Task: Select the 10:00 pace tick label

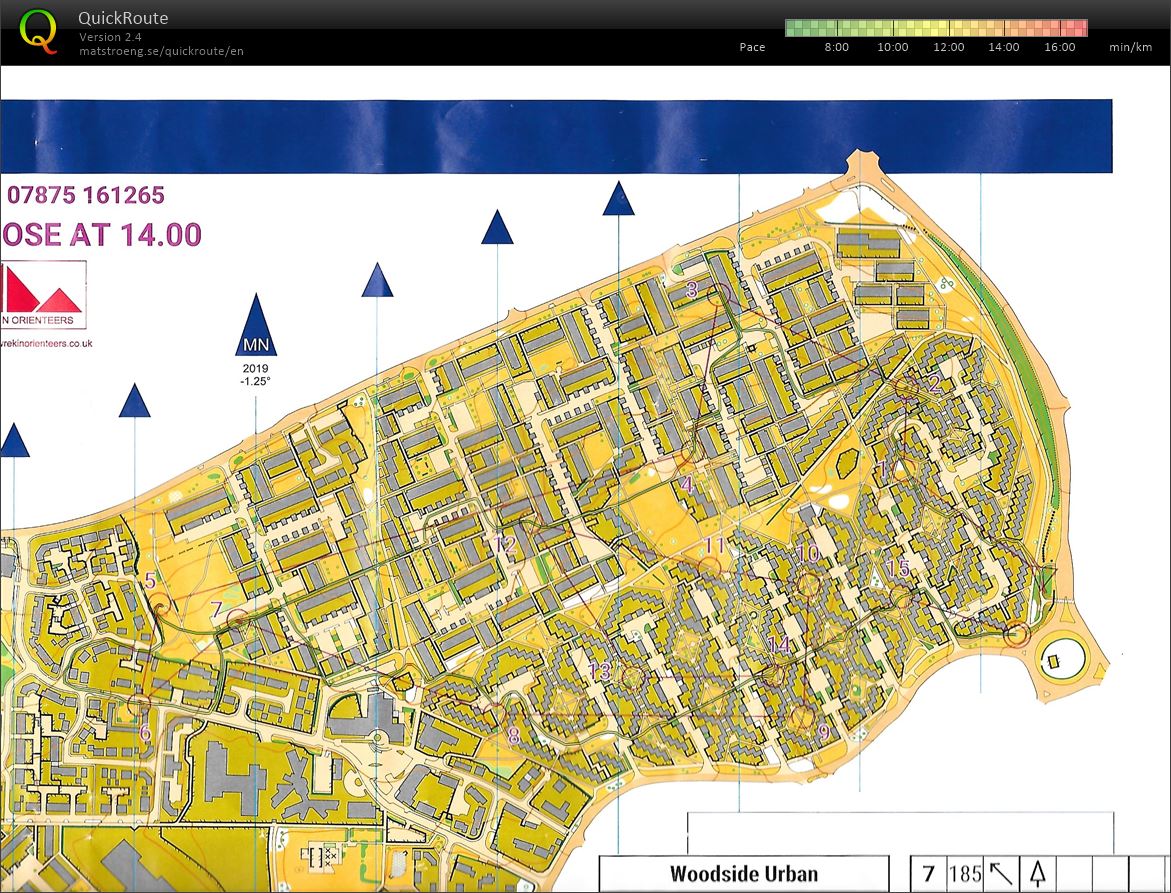Action: [892, 47]
